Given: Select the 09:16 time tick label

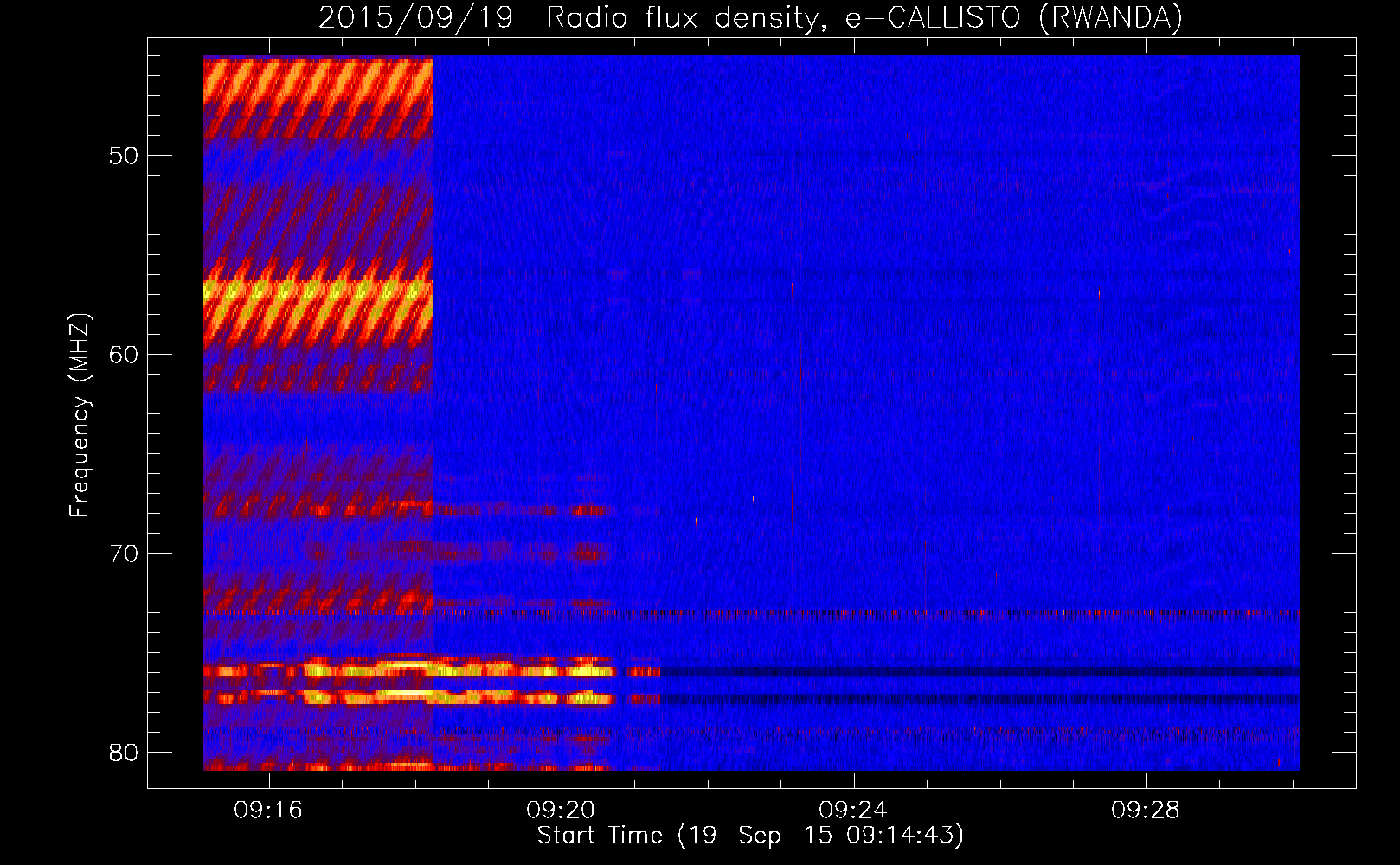Looking at the screenshot, I should click(268, 811).
